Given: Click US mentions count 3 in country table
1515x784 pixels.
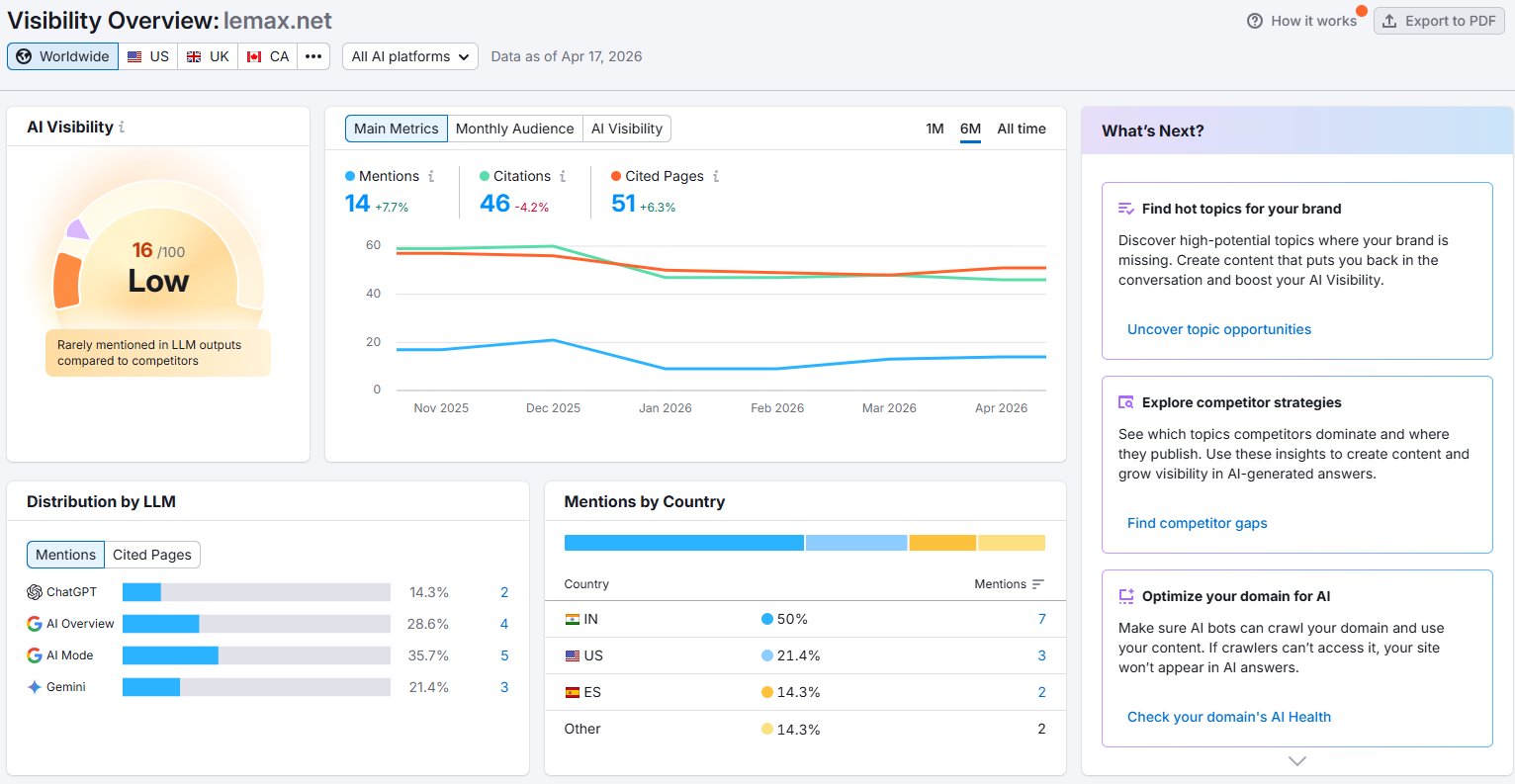Looking at the screenshot, I should pos(1041,655).
